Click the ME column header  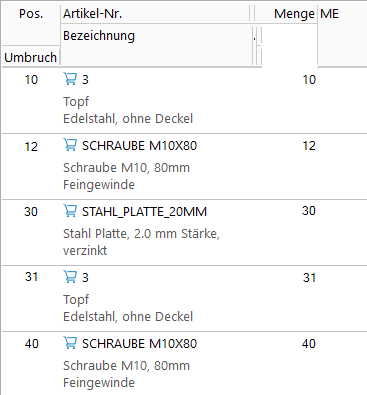coord(329,14)
